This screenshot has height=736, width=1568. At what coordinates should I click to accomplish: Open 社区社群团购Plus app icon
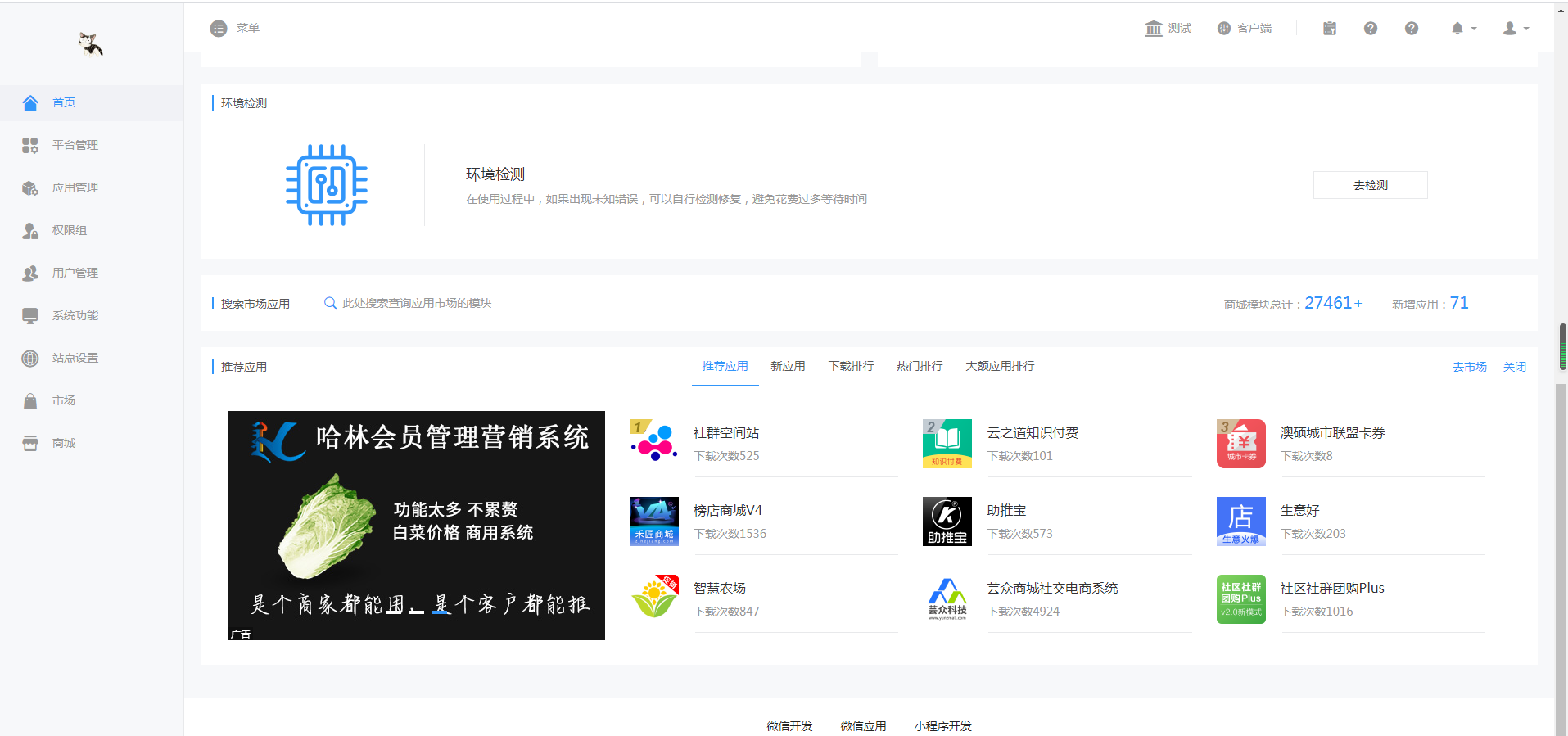pos(1241,599)
